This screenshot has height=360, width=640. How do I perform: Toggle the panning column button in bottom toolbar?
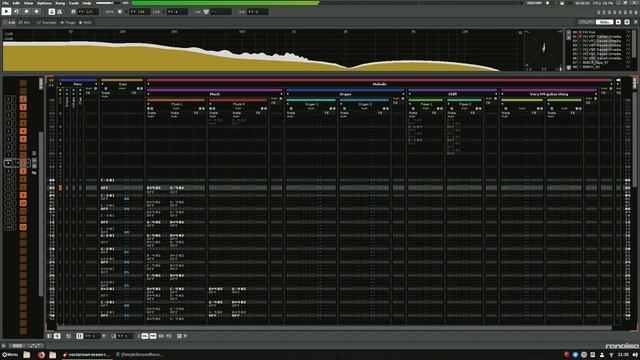coord(153,336)
